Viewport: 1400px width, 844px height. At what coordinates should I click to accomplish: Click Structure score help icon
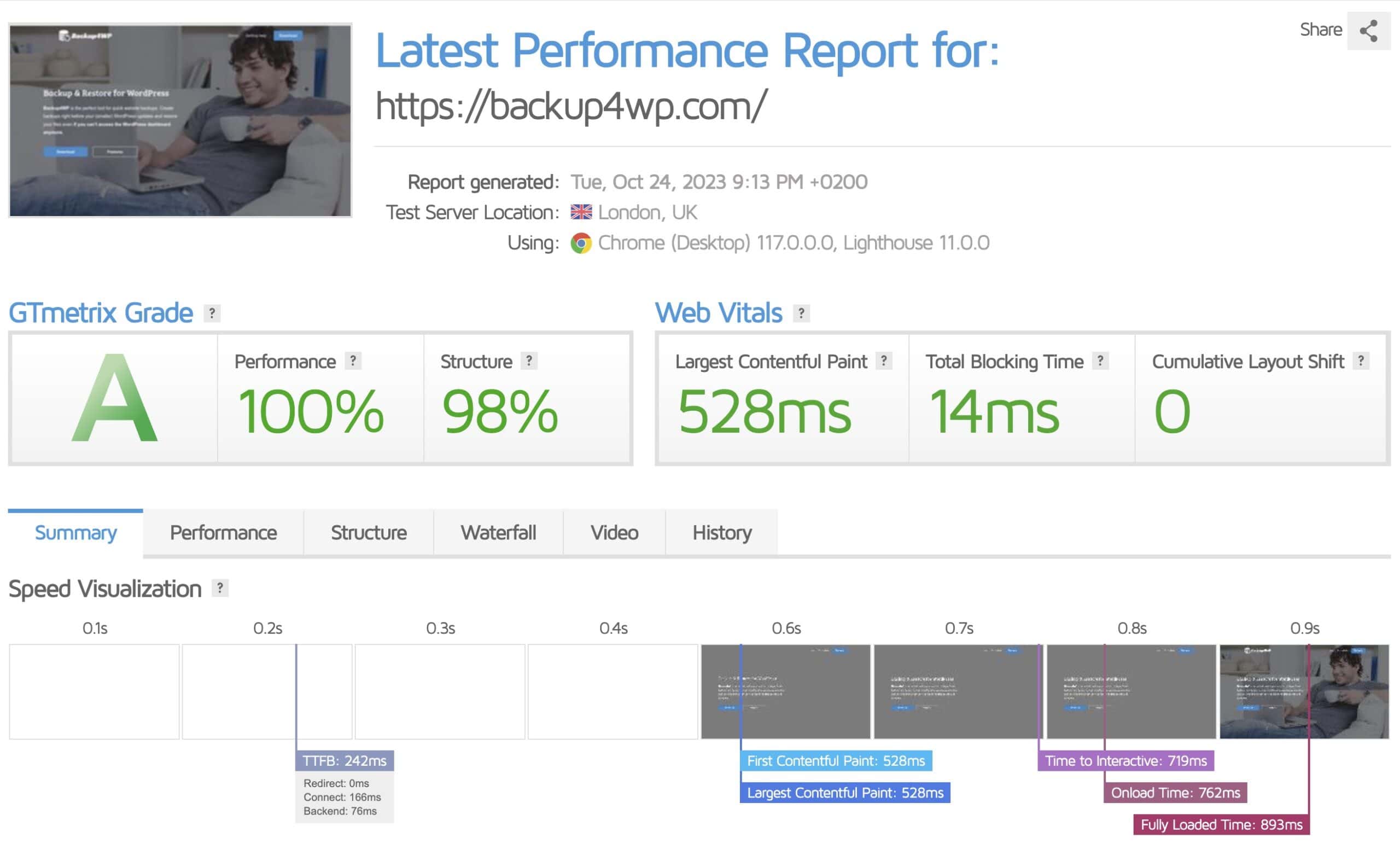coord(529,361)
